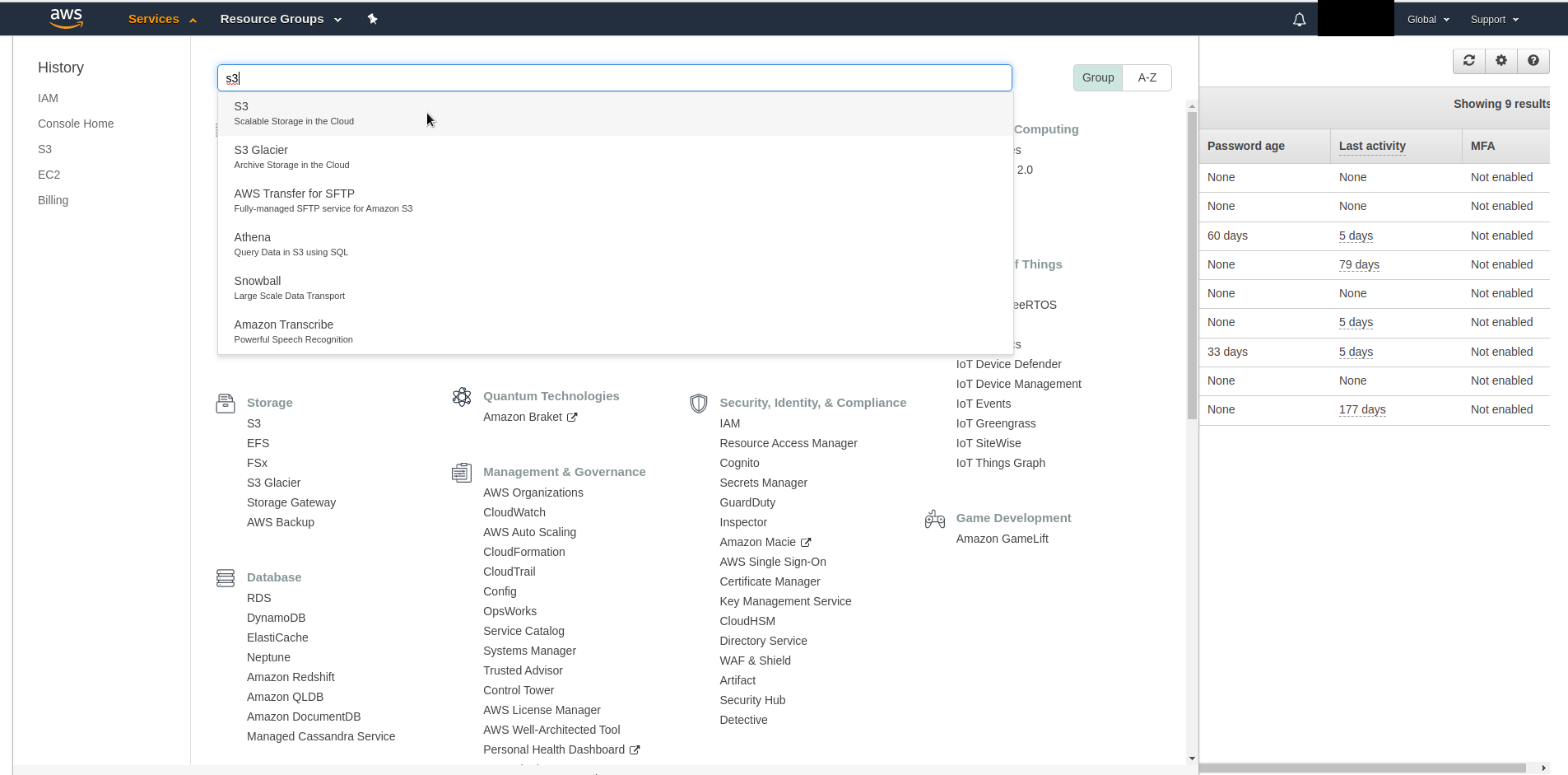The width and height of the screenshot is (1568, 775).
Task: Open Amazon Redshift service
Action: click(x=291, y=677)
